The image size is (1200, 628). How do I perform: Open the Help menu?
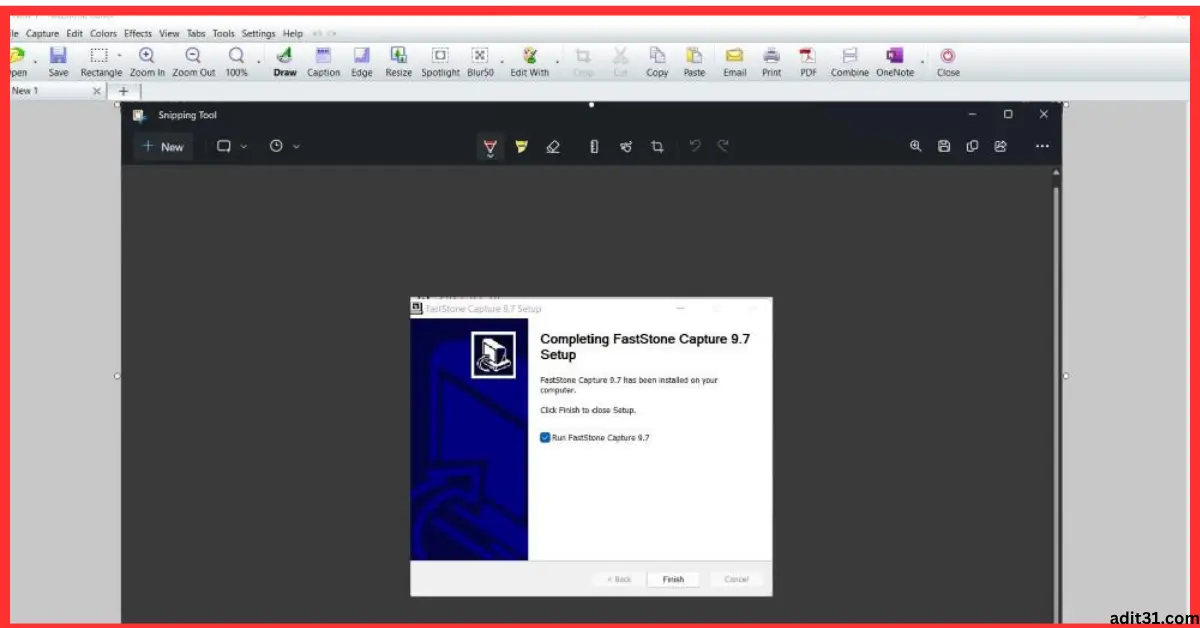point(292,34)
